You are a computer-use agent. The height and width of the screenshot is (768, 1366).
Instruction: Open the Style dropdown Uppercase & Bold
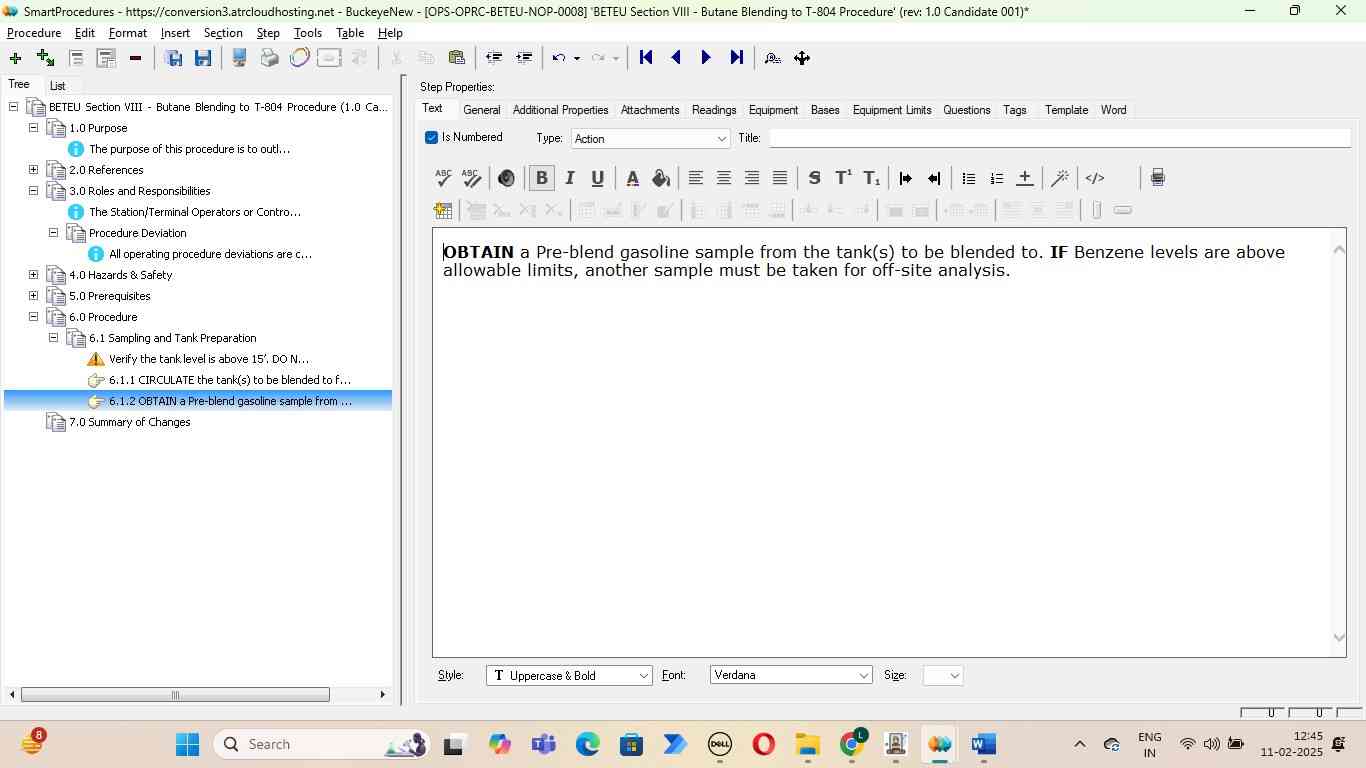pos(569,675)
